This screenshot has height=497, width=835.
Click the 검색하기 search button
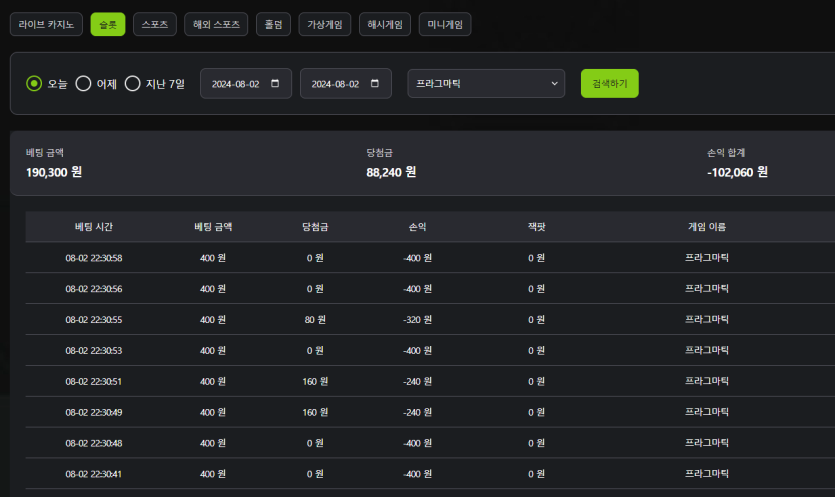coord(609,84)
